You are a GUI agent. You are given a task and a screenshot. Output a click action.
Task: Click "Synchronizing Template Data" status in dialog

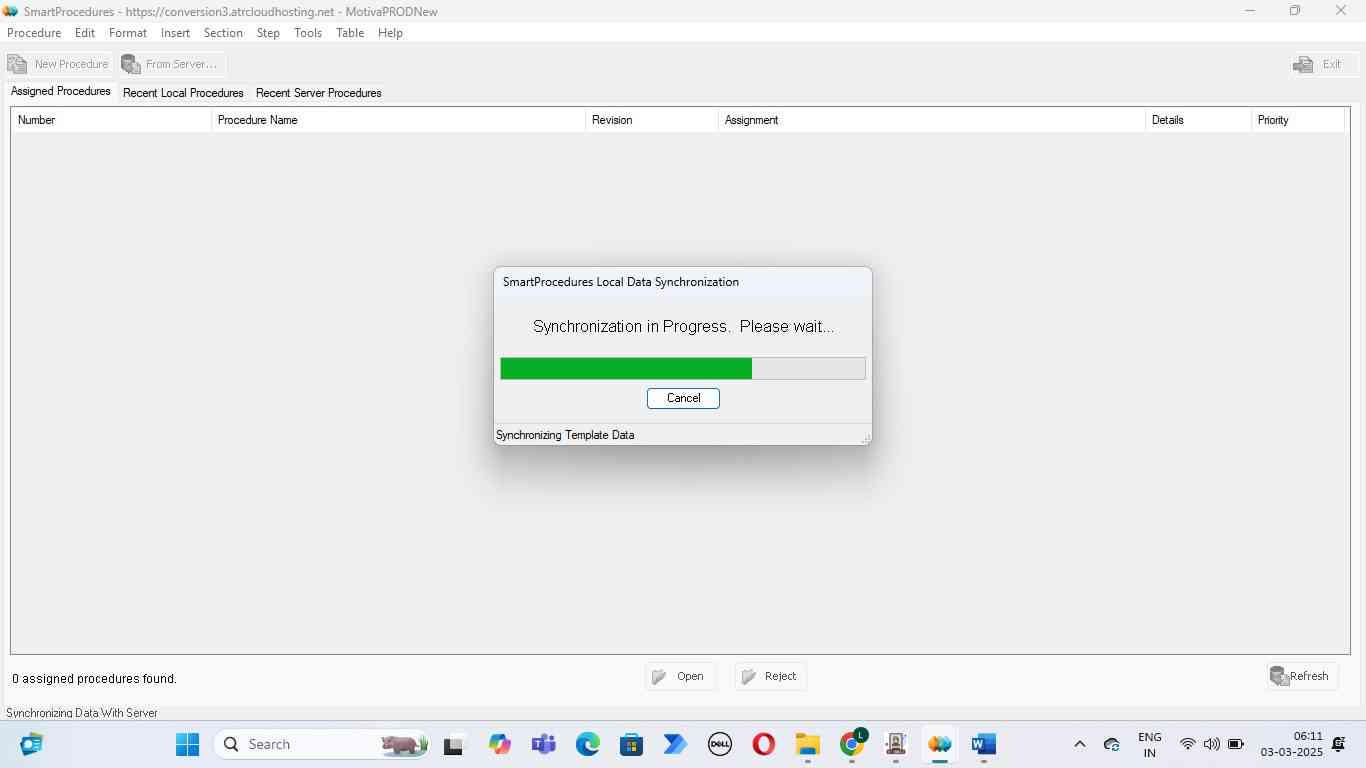pos(565,435)
